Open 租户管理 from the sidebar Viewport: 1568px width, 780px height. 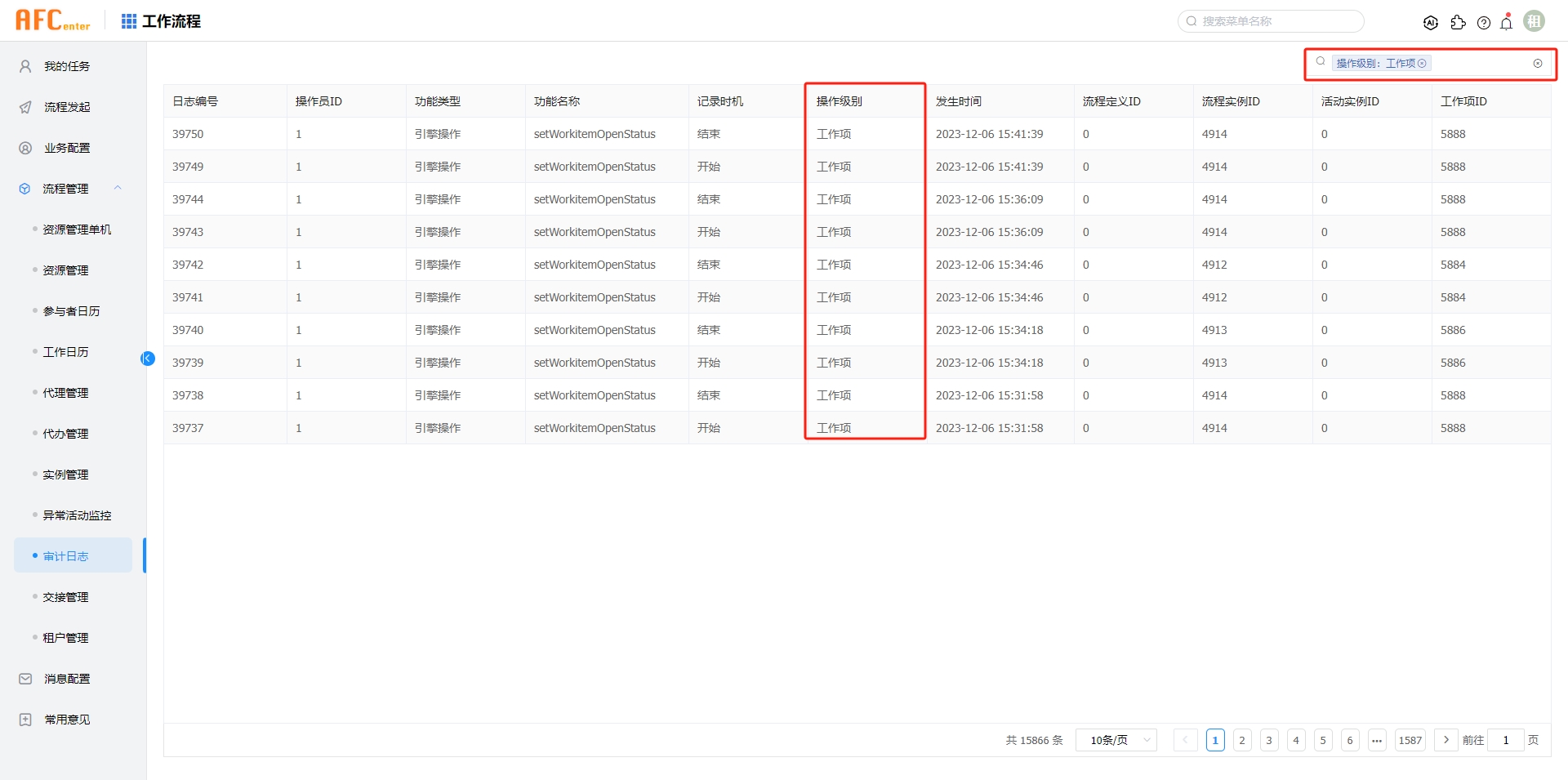click(67, 637)
